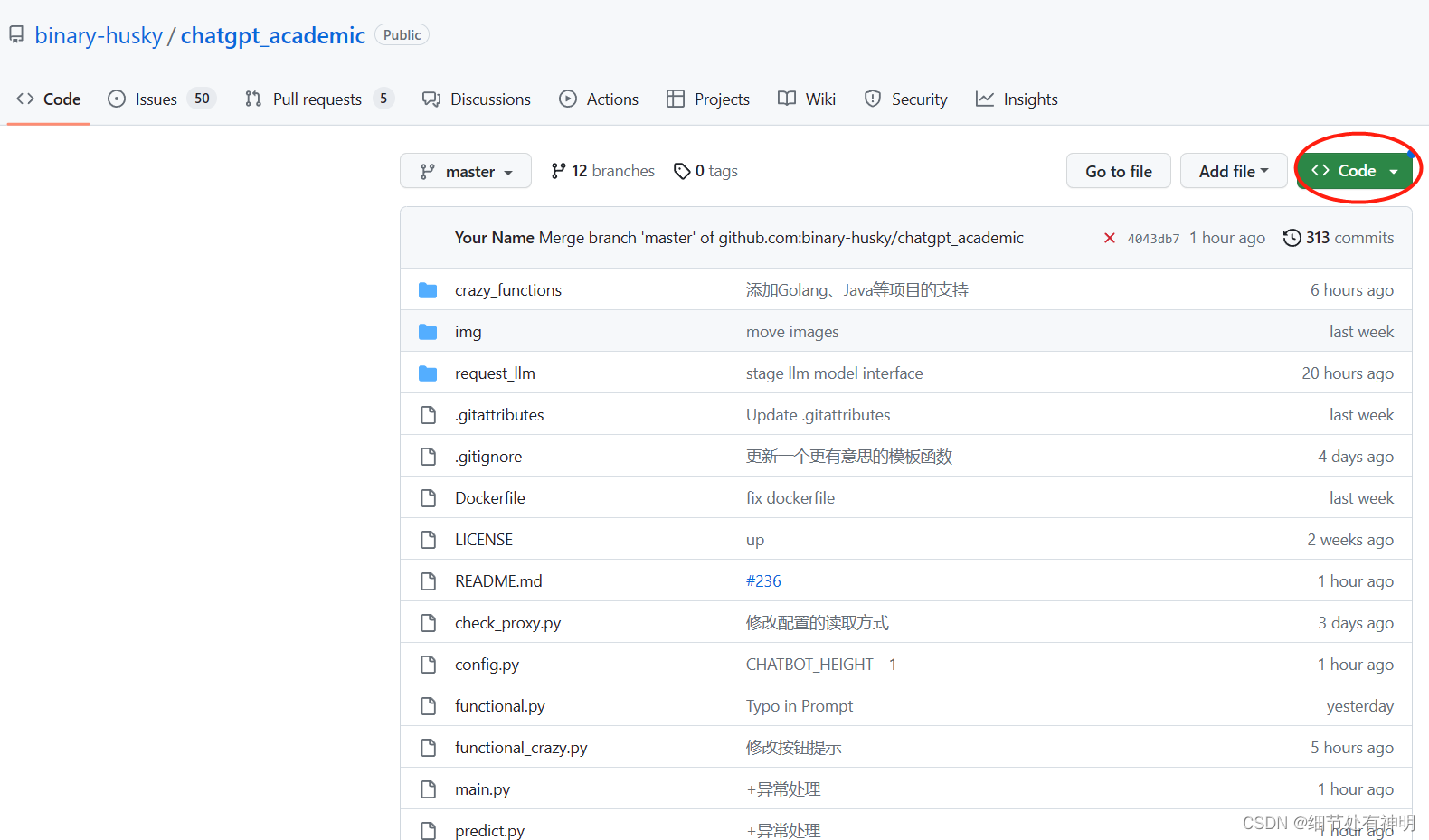Click the file icon for config.py
Screen dimensions: 1429x840
click(428, 665)
